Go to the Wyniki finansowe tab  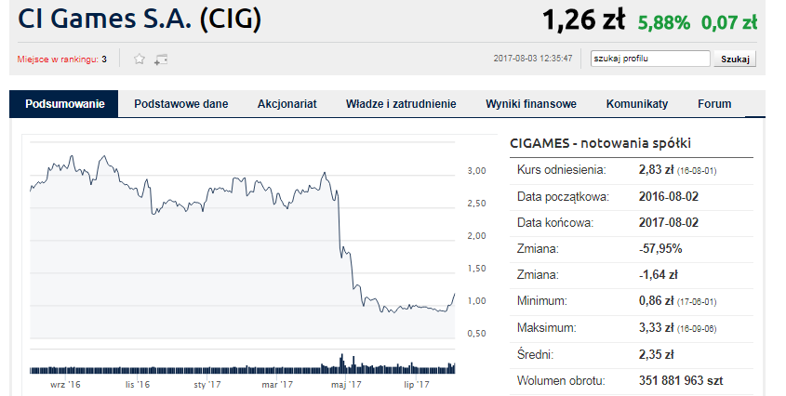531,104
